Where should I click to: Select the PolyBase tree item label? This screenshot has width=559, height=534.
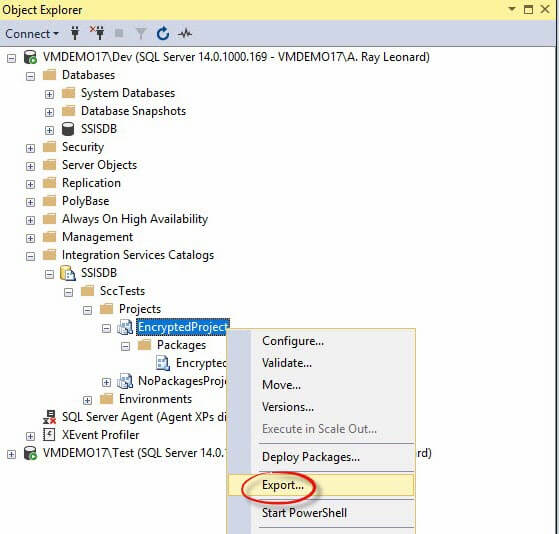86,201
